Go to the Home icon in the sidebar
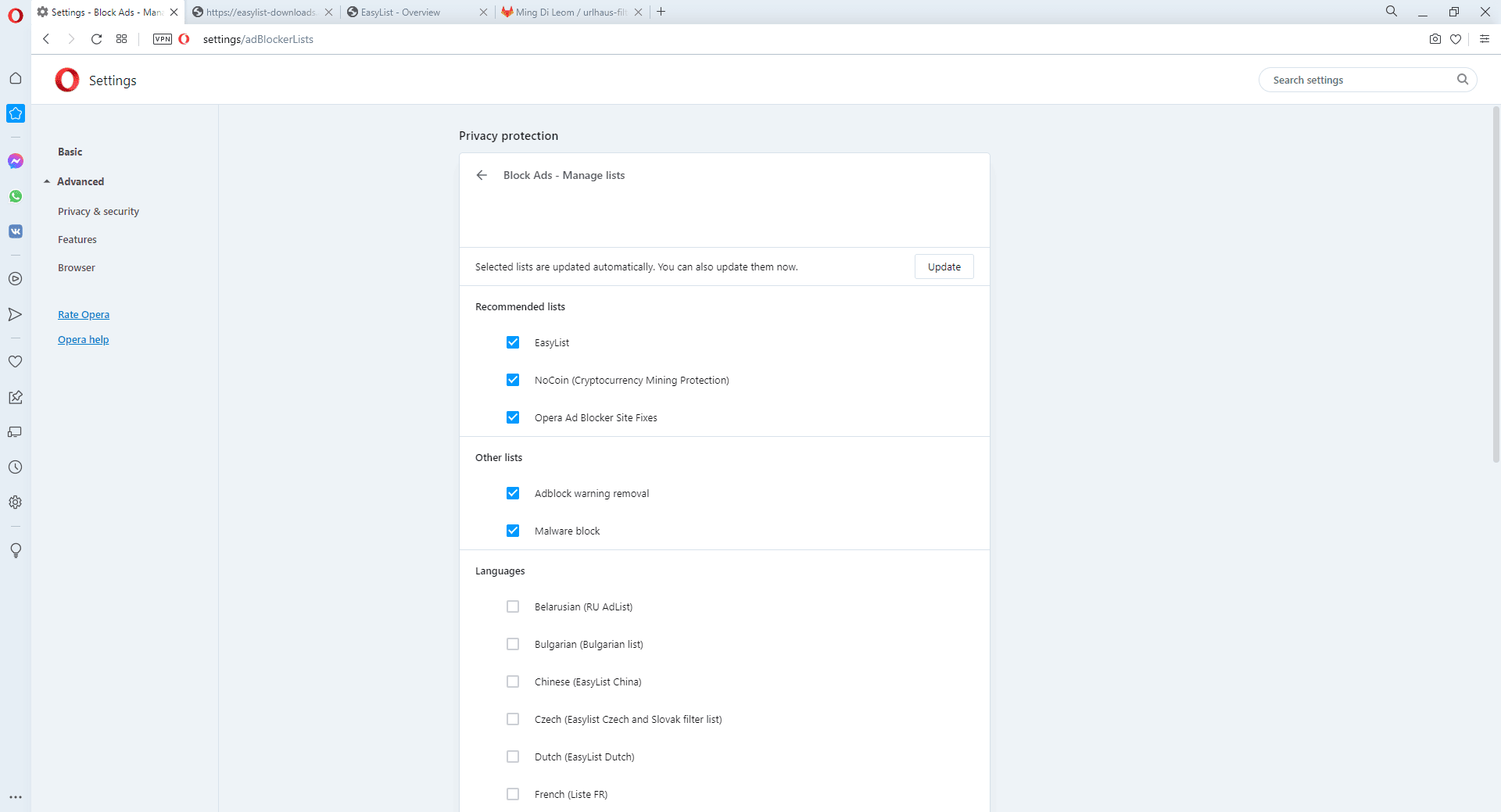Screen dimensions: 1501x812 click(16, 78)
